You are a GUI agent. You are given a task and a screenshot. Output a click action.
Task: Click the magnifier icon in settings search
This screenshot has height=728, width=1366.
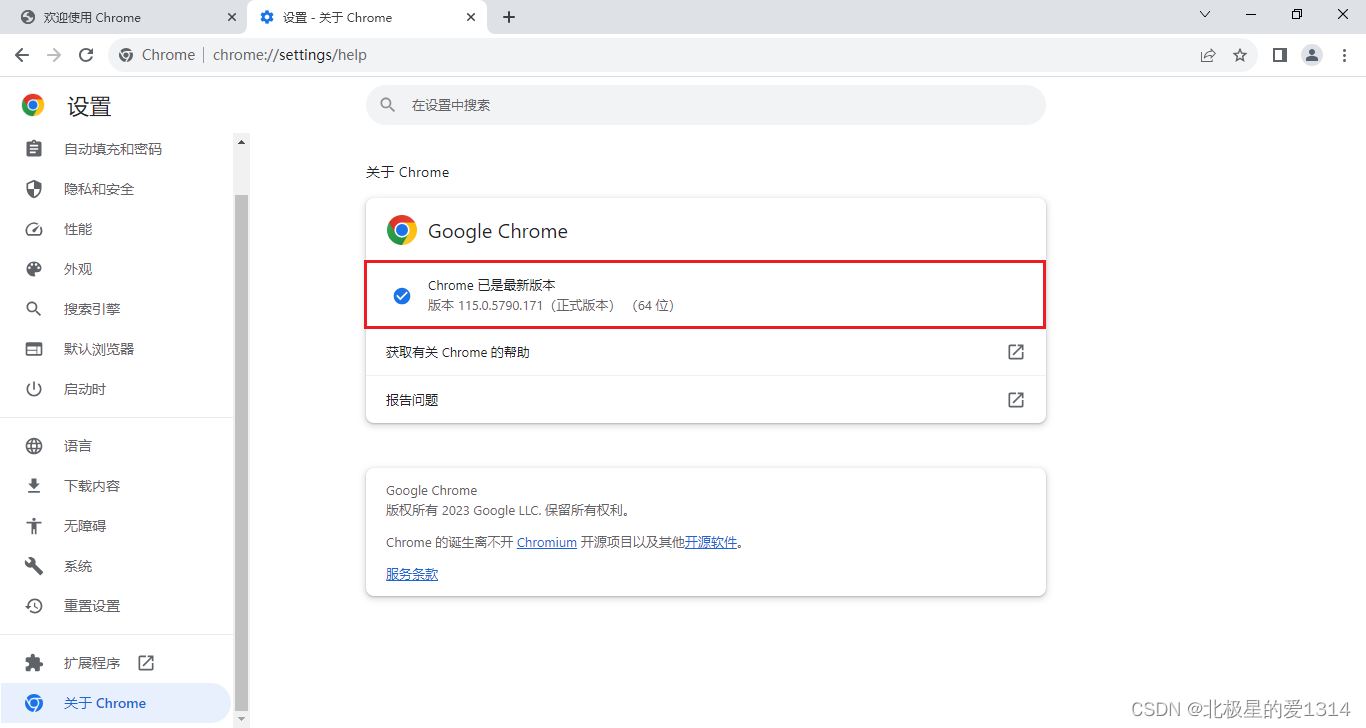click(387, 105)
